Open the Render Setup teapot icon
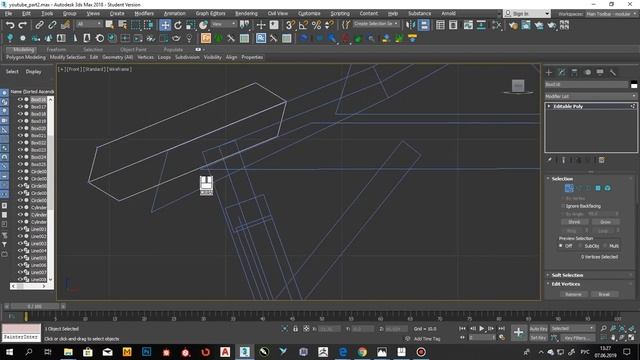640x360 pixels. [x=513, y=25]
